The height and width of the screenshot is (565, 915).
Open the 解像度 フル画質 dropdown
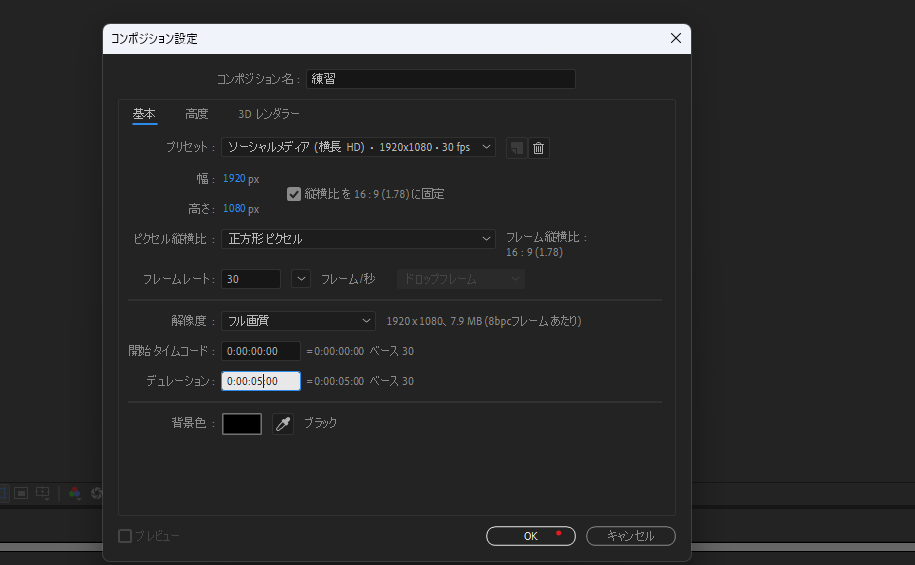pos(298,321)
